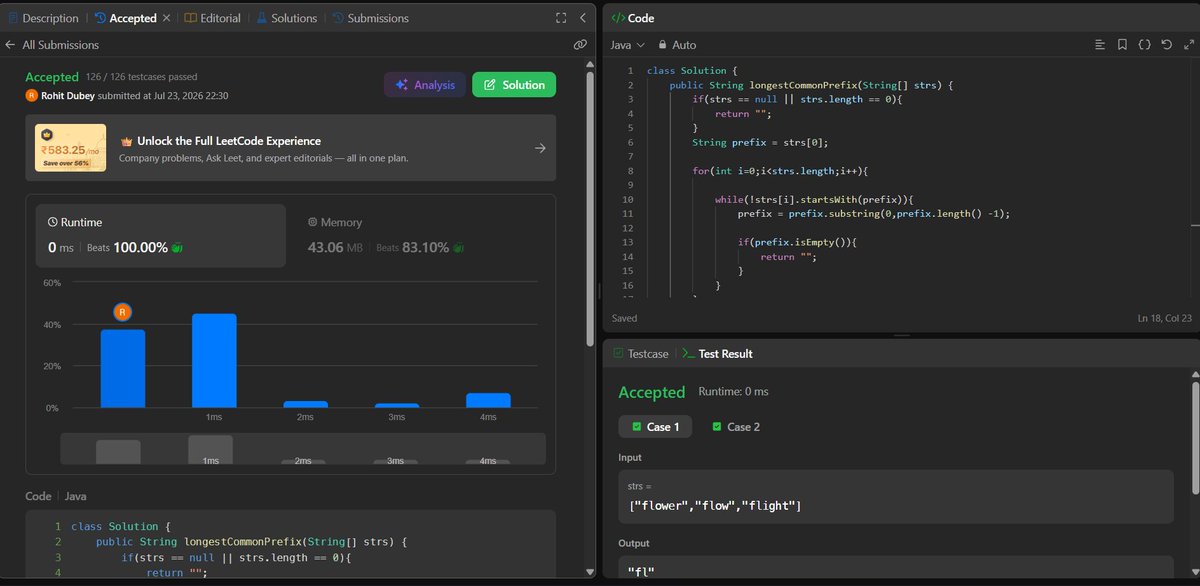
Task: Switch to the Editorial tab
Action: pos(212,18)
